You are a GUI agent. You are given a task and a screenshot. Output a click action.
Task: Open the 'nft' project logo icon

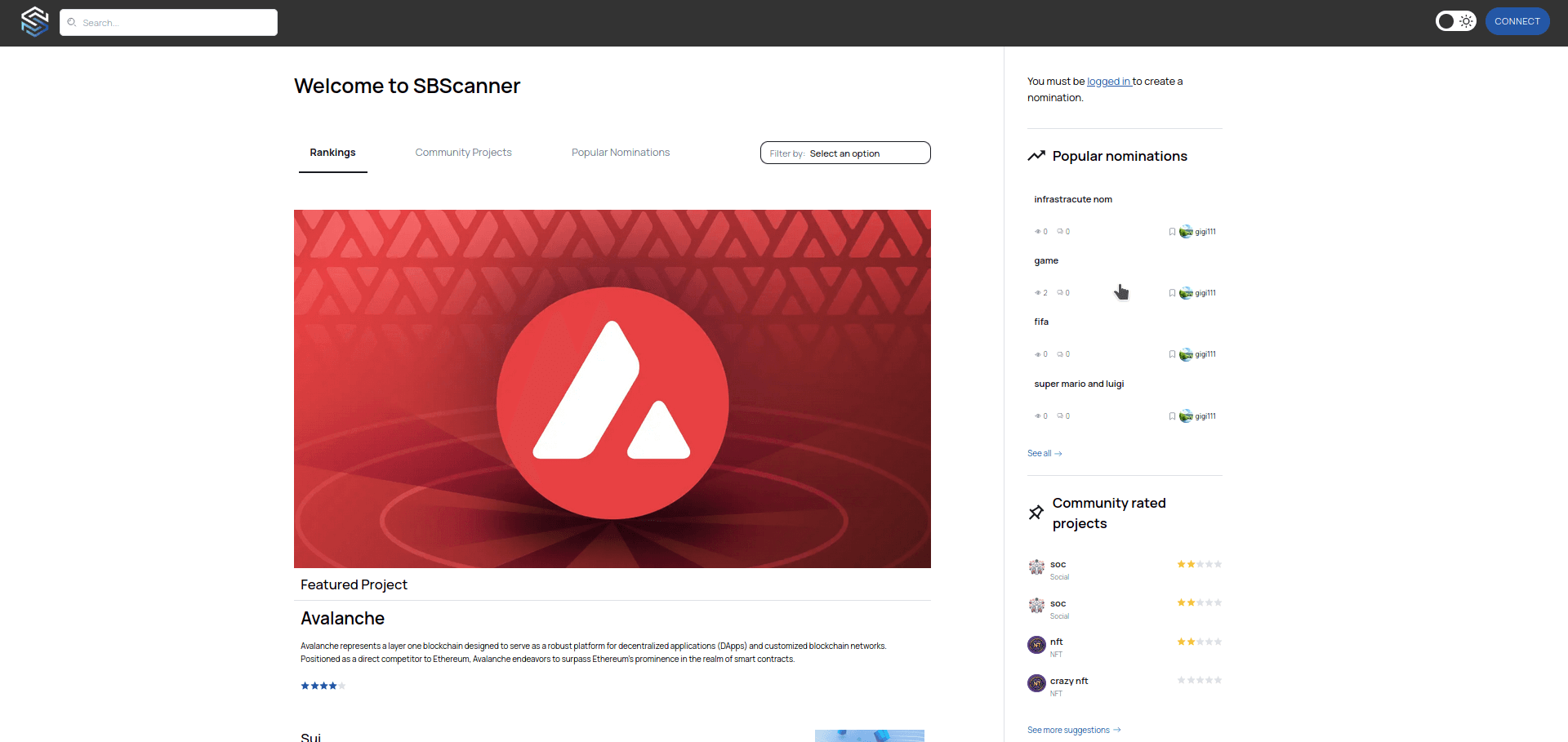(x=1036, y=645)
